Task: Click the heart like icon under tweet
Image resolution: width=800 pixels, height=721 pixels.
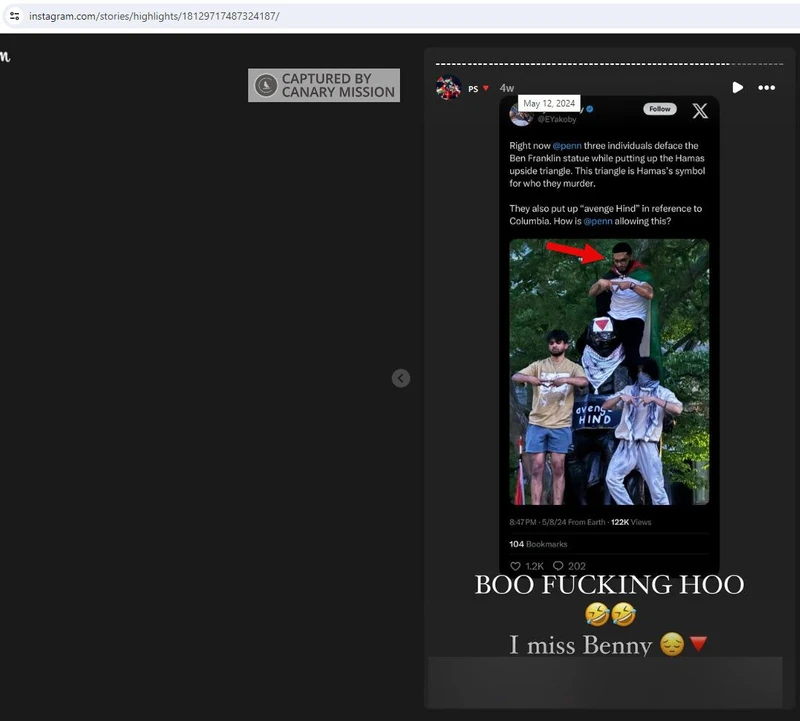Action: (x=515, y=566)
